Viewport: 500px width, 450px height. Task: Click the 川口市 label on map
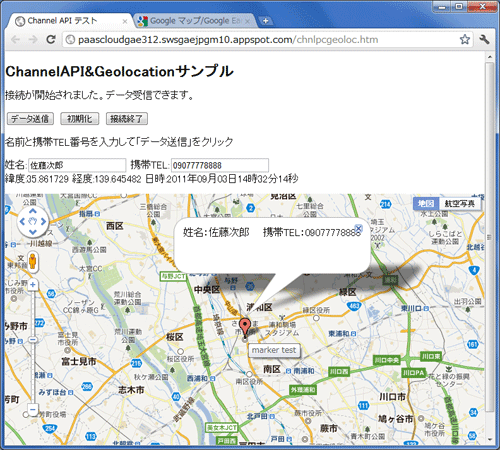(x=392, y=397)
